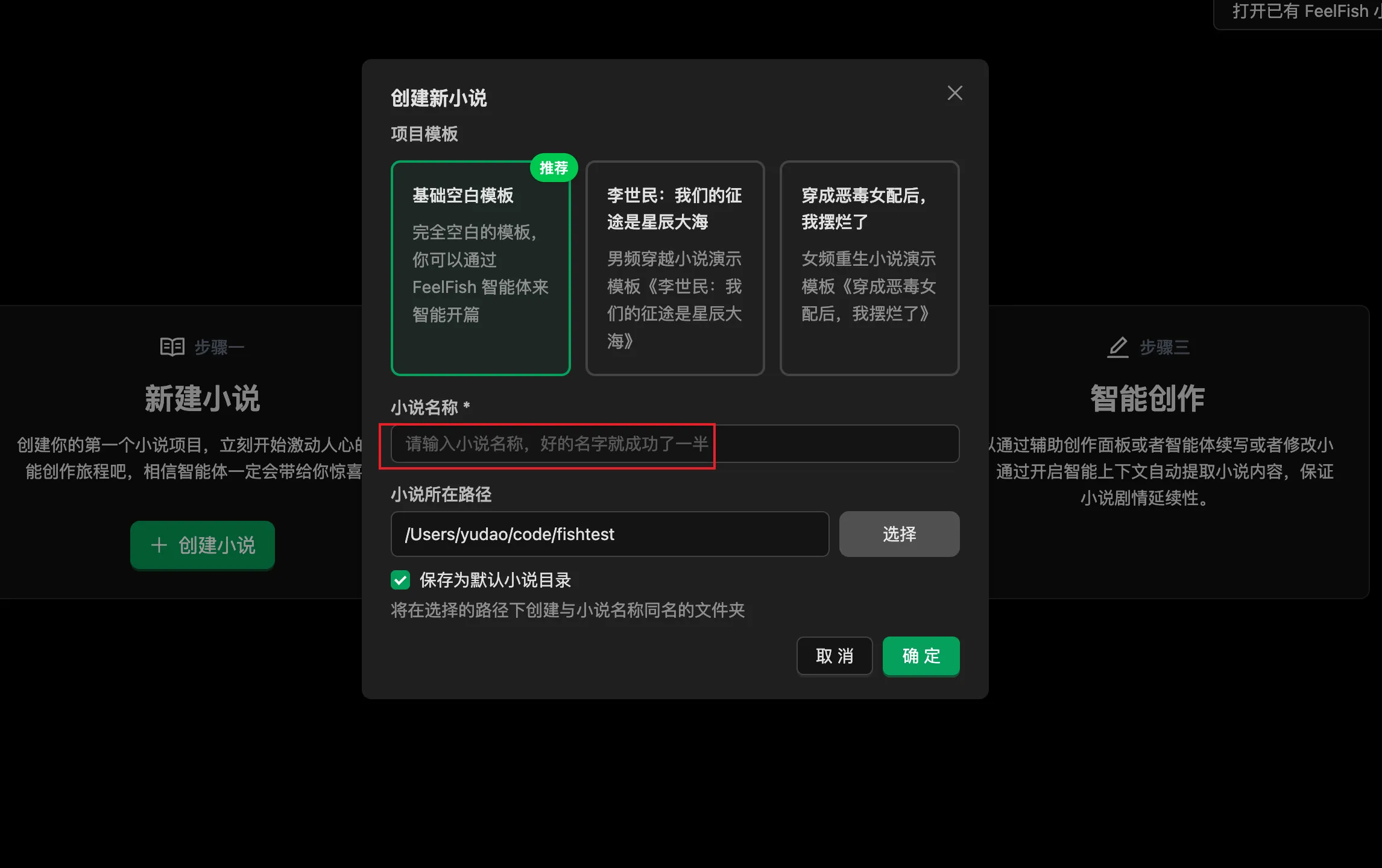
Task: Uncheck 保存为默认小说目录 checkbox
Action: [x=400, y=580]
